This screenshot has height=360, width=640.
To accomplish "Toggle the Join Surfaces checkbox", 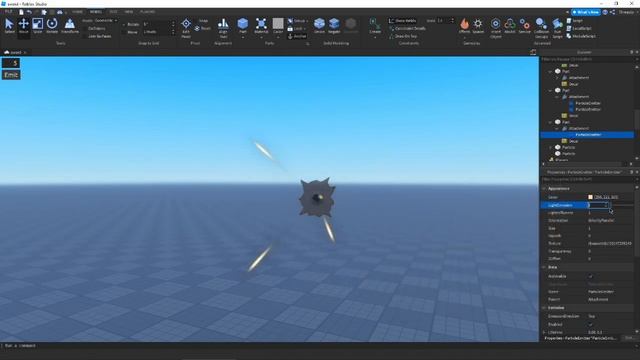I will [85, 36].
